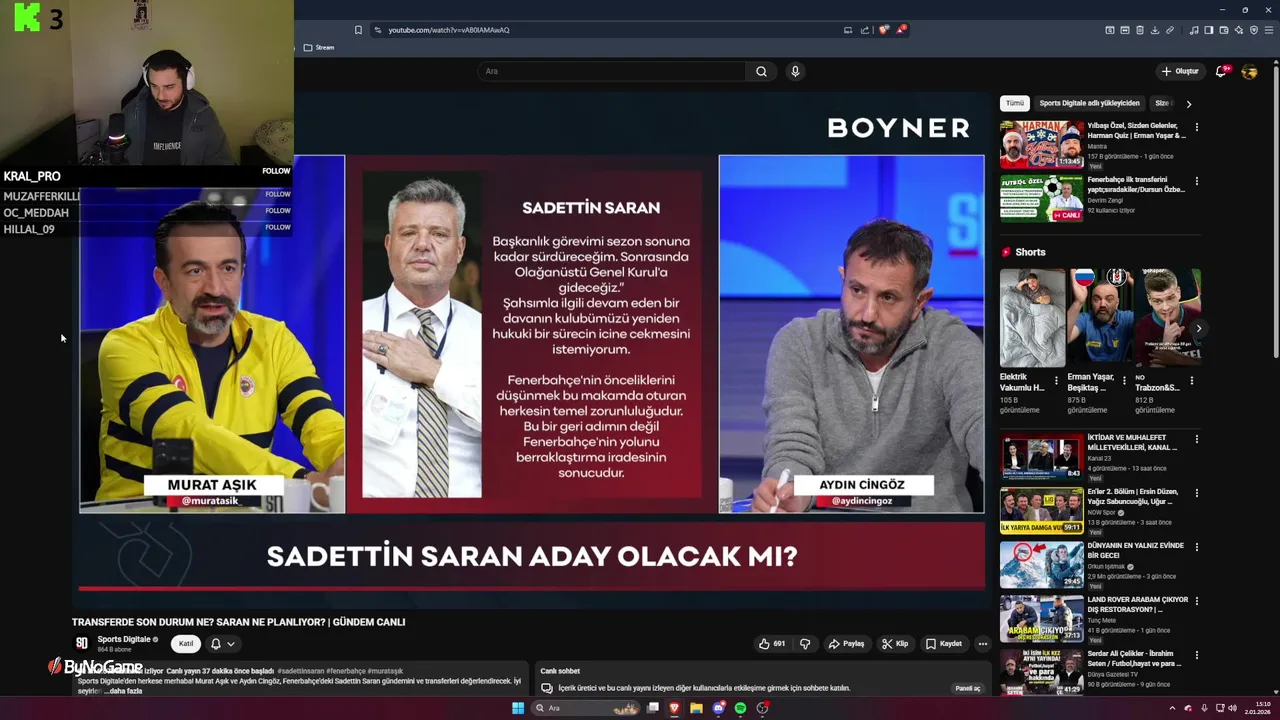Open Brave Shields lion icon
The width and height of the screenshot is (1280, 720).
883,30
